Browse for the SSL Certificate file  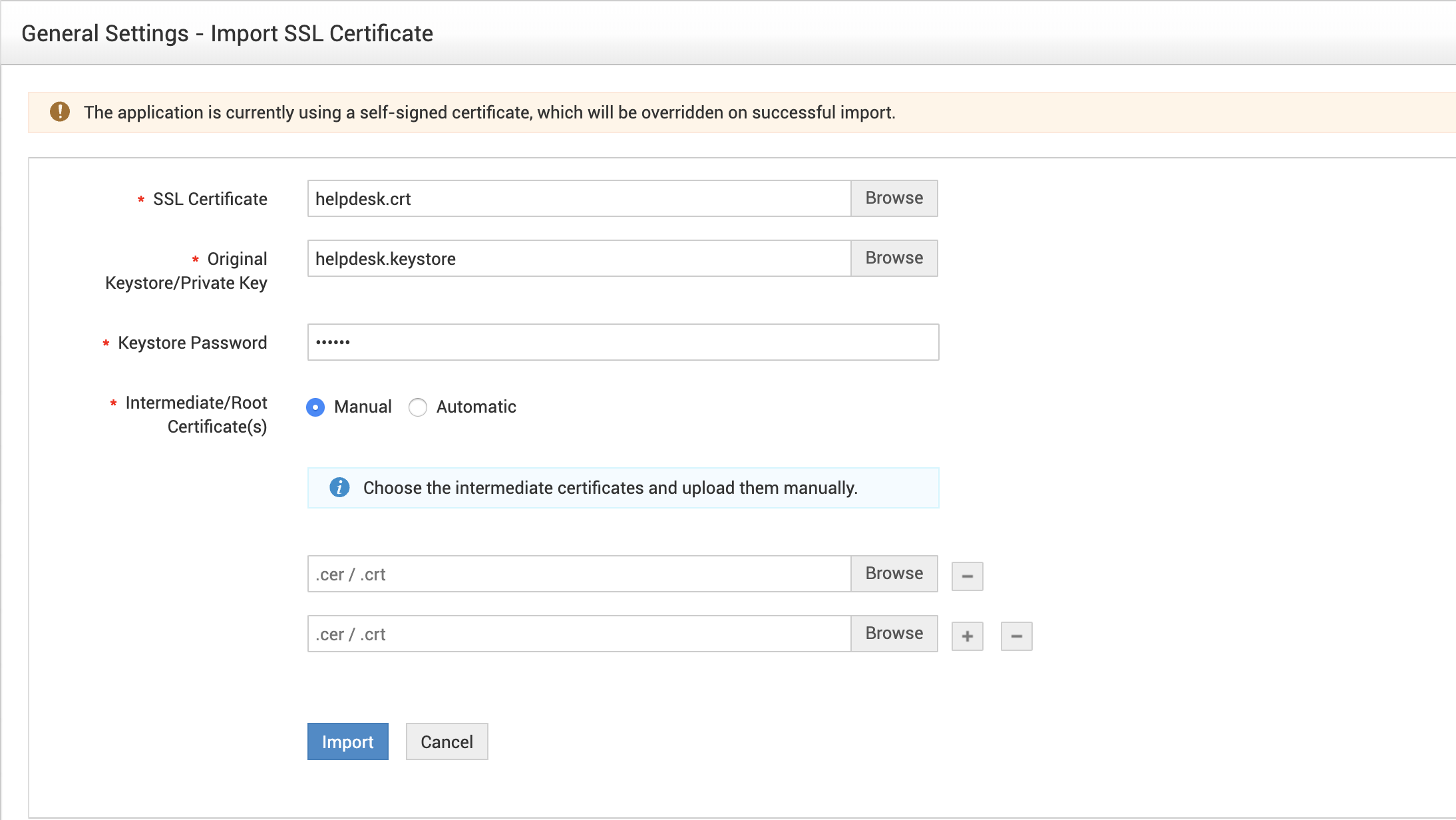pyautogui.click(x=894, y=198)
